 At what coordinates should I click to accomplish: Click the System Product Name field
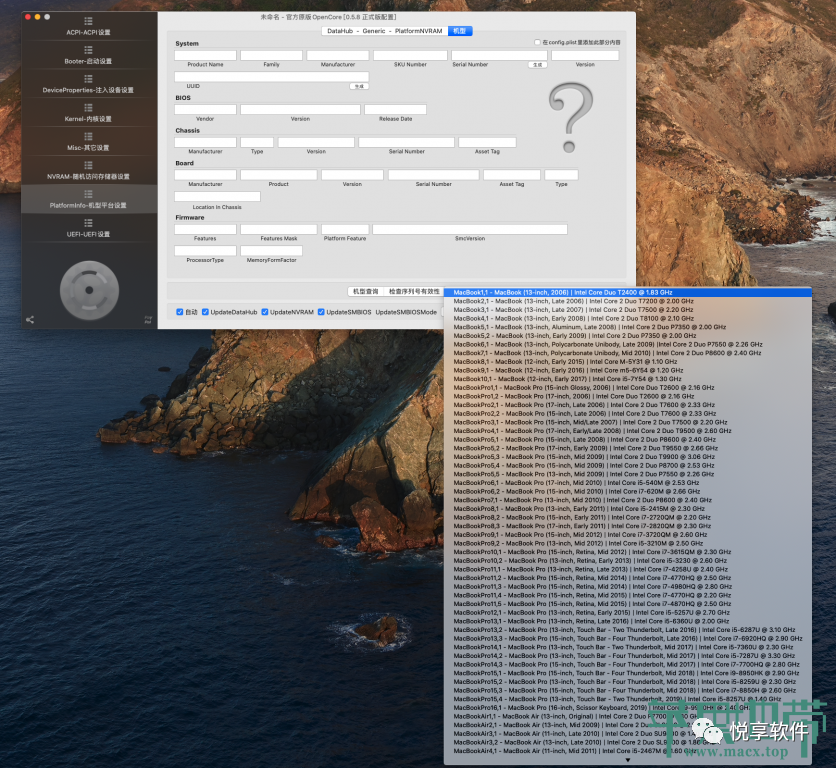[x=205, y=55]
